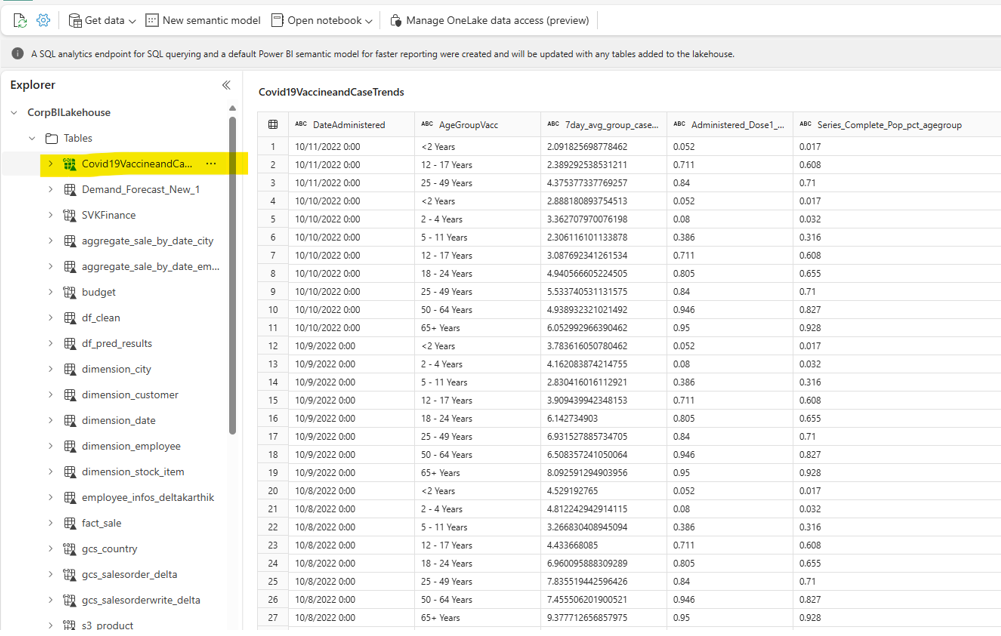The image size is (1001, 636).
Task: Click the info icon in notification bar
Action: point(18,54)
